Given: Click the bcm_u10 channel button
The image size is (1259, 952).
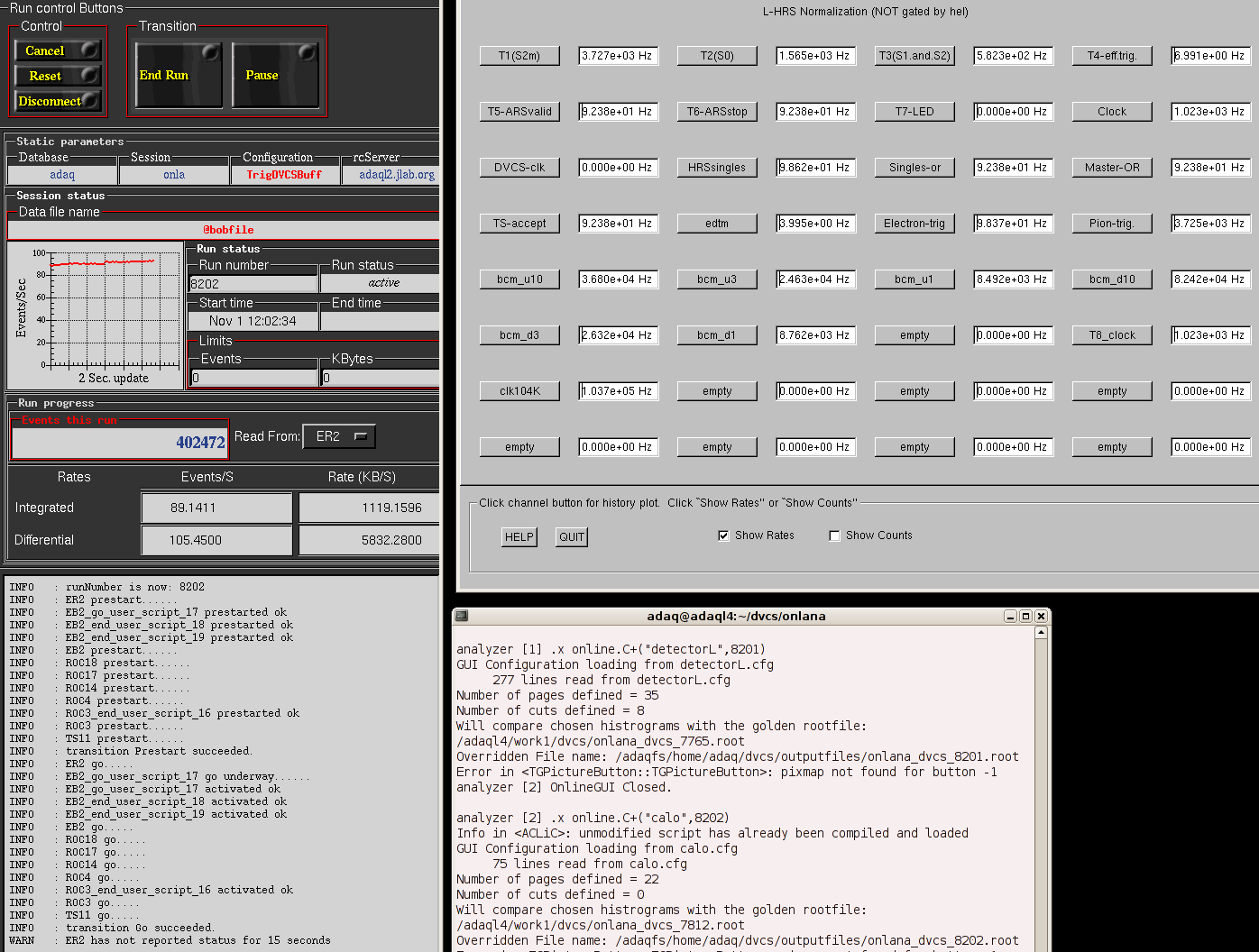Looking at the screenshot, I should 519,279.
